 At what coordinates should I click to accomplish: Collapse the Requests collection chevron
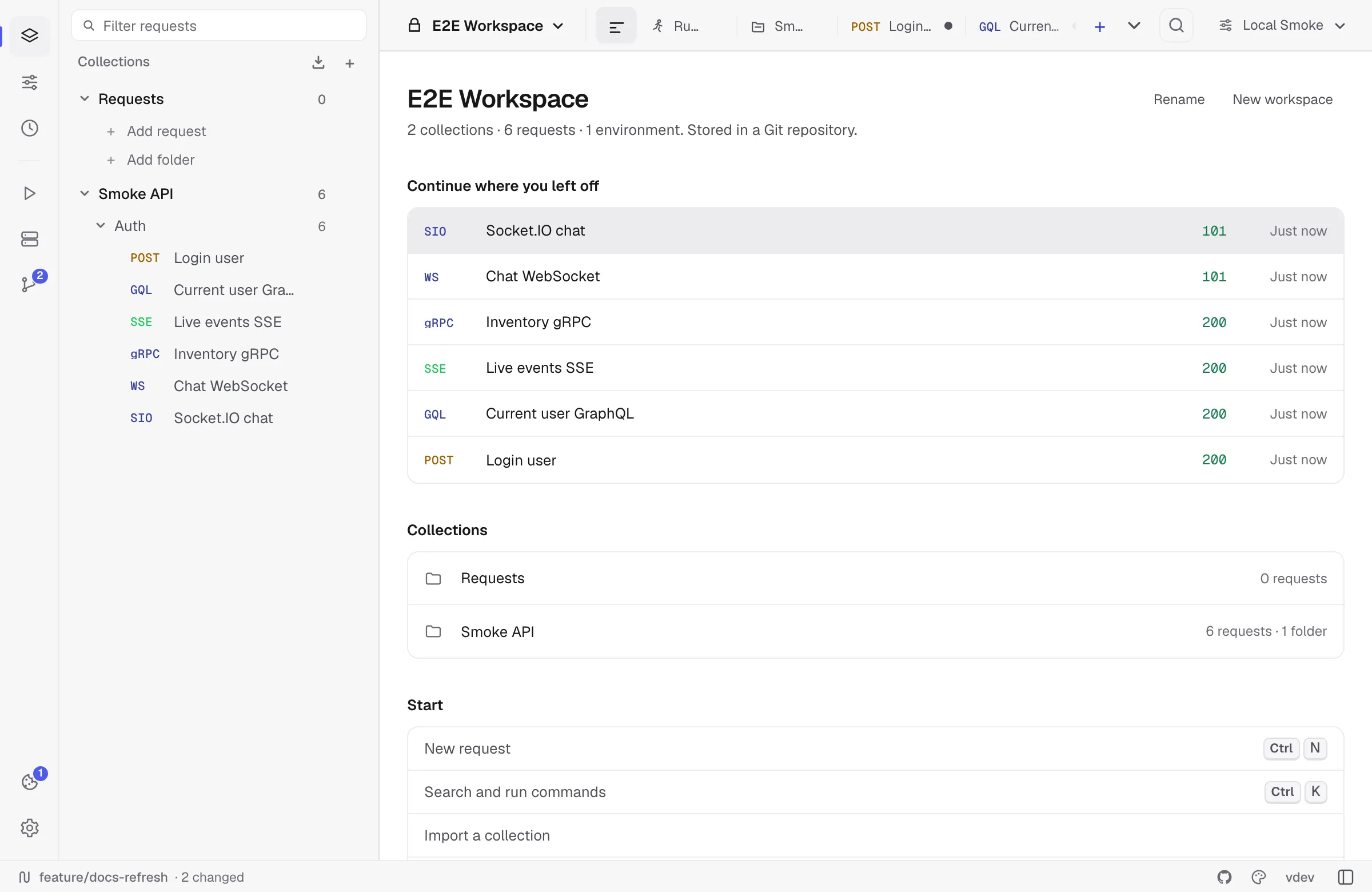[84, 98]
